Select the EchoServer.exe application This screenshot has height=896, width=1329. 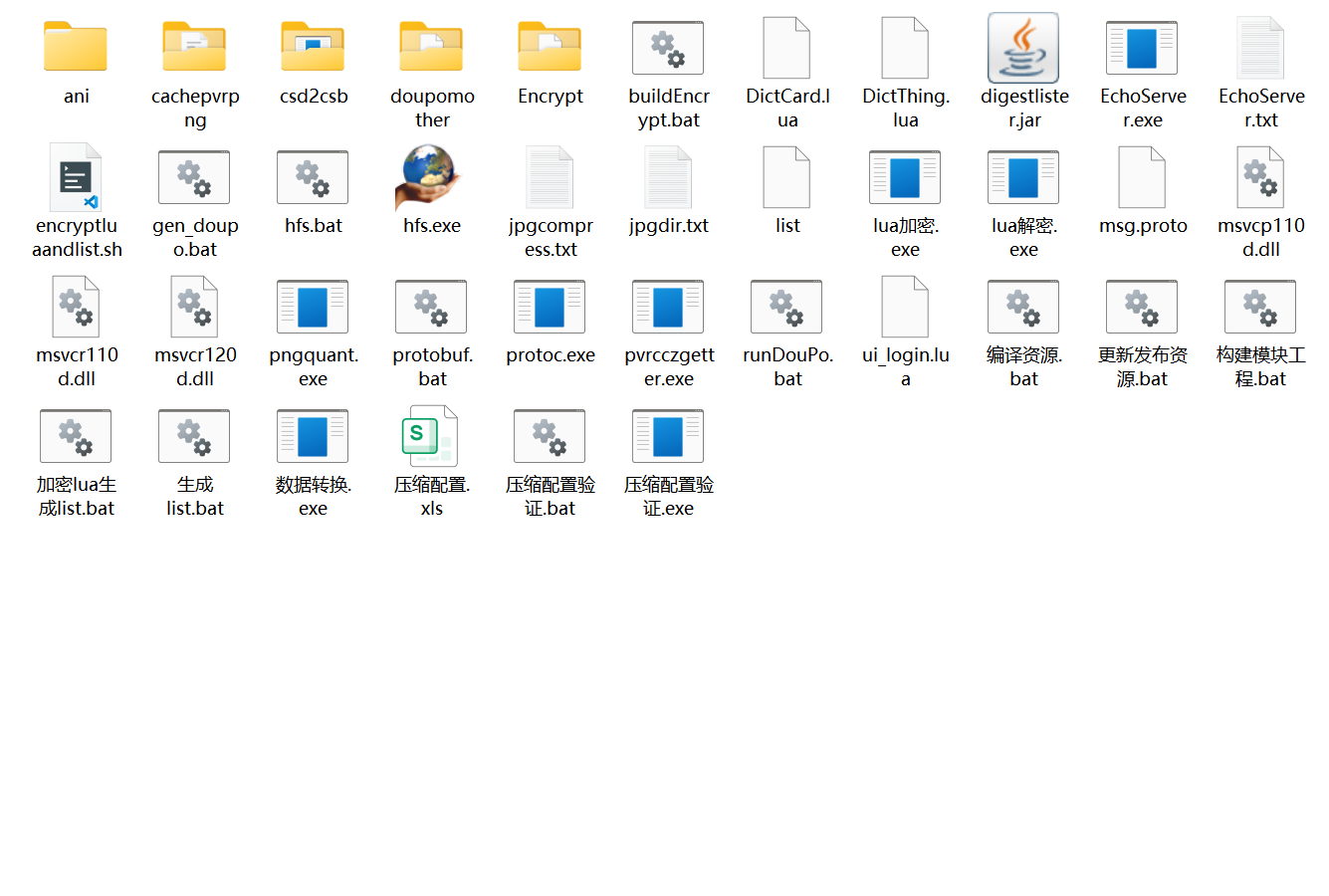coord(1142,48)
